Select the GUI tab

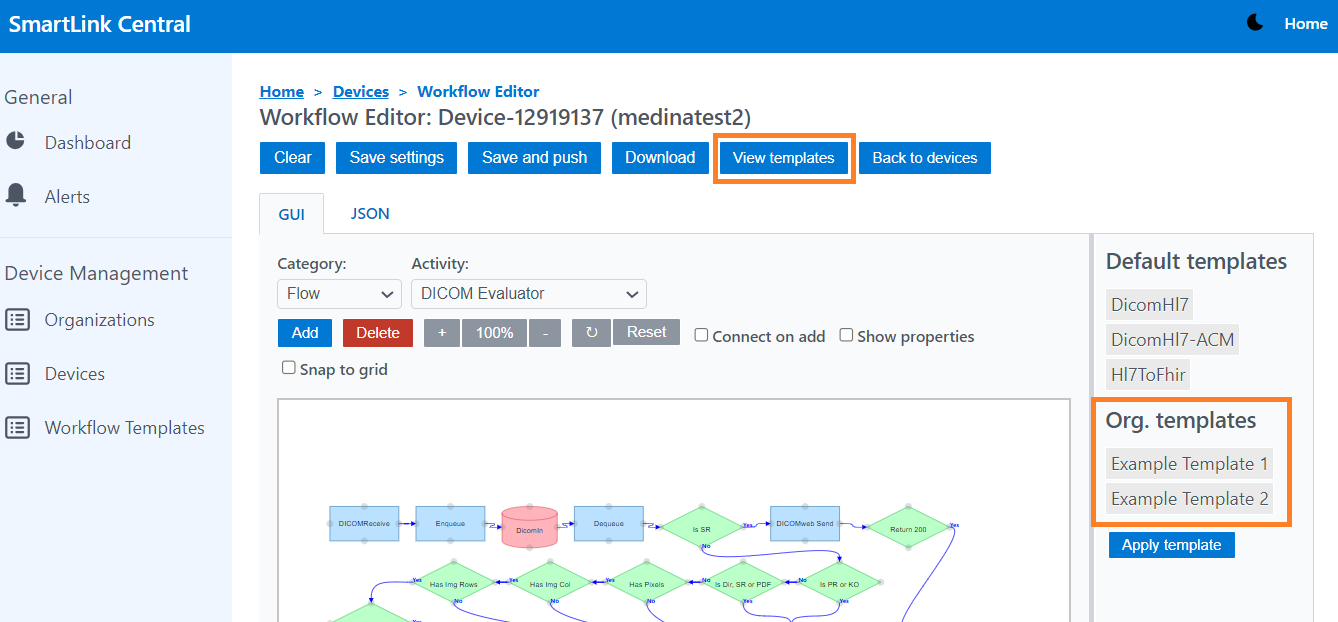291,214
